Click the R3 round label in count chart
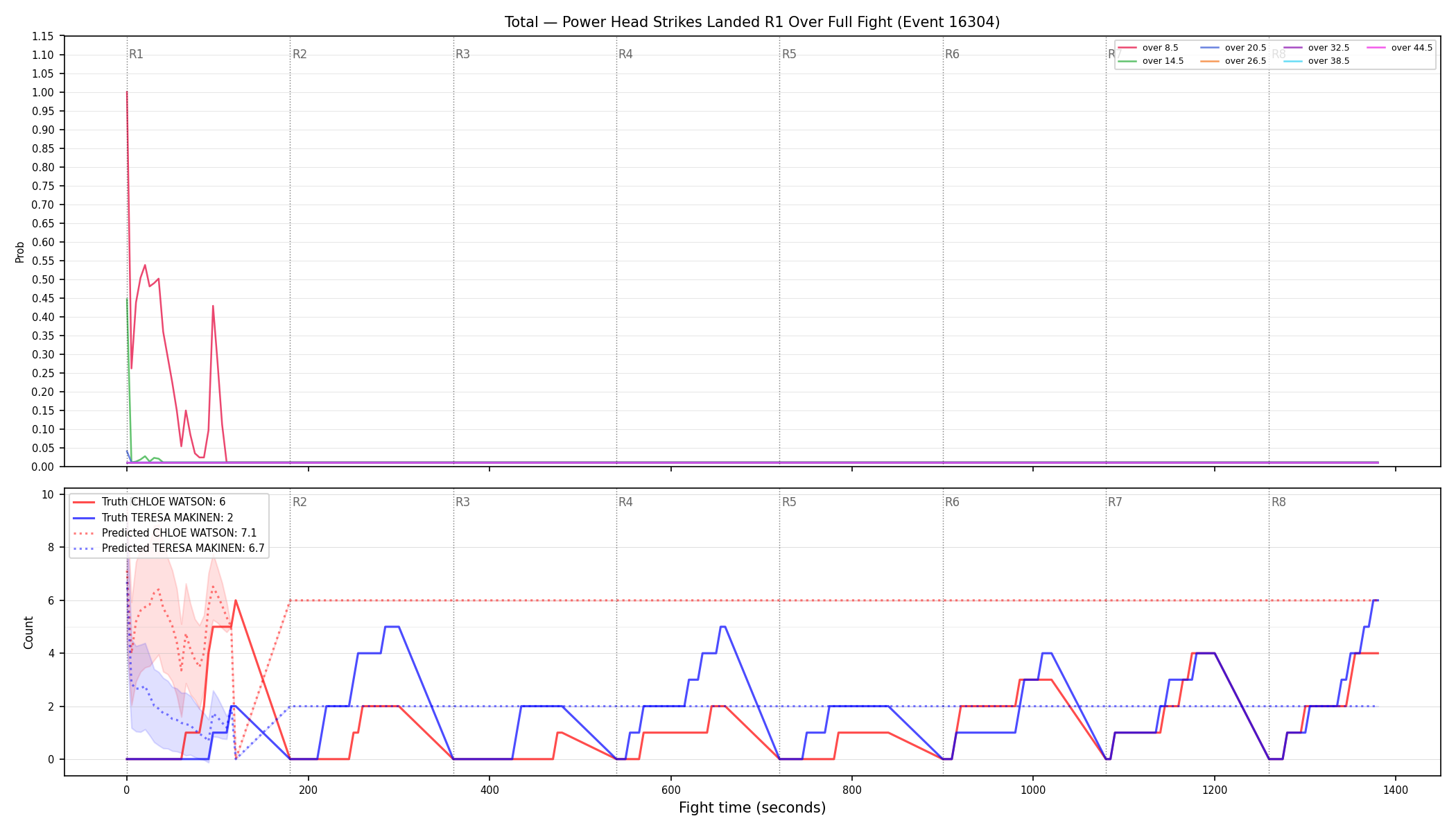1456x832 pixels. point(462,502)
